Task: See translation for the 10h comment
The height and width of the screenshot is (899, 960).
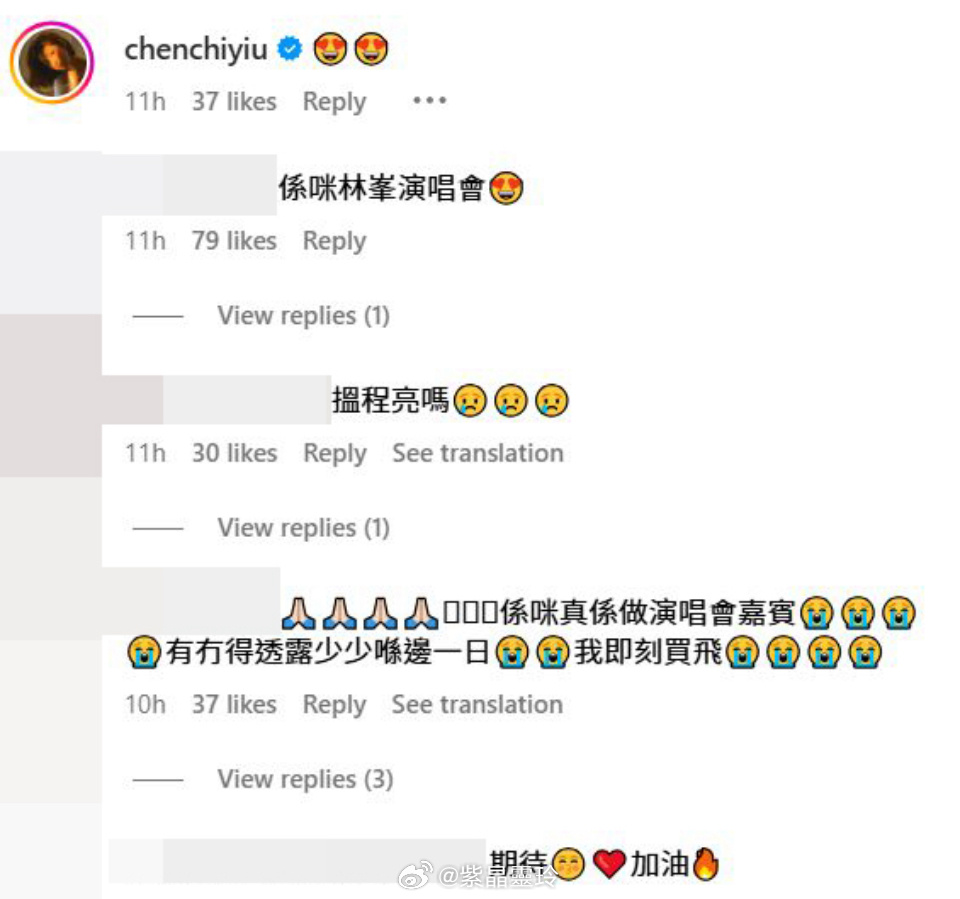Action: click(x=477, y=704)
